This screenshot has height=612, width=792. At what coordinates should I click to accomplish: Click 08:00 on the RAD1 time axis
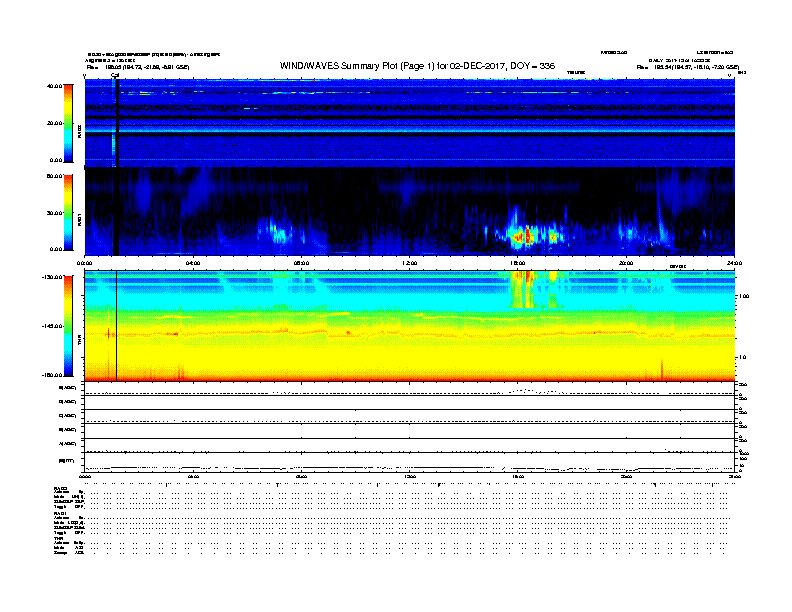(x=301, y=263)
